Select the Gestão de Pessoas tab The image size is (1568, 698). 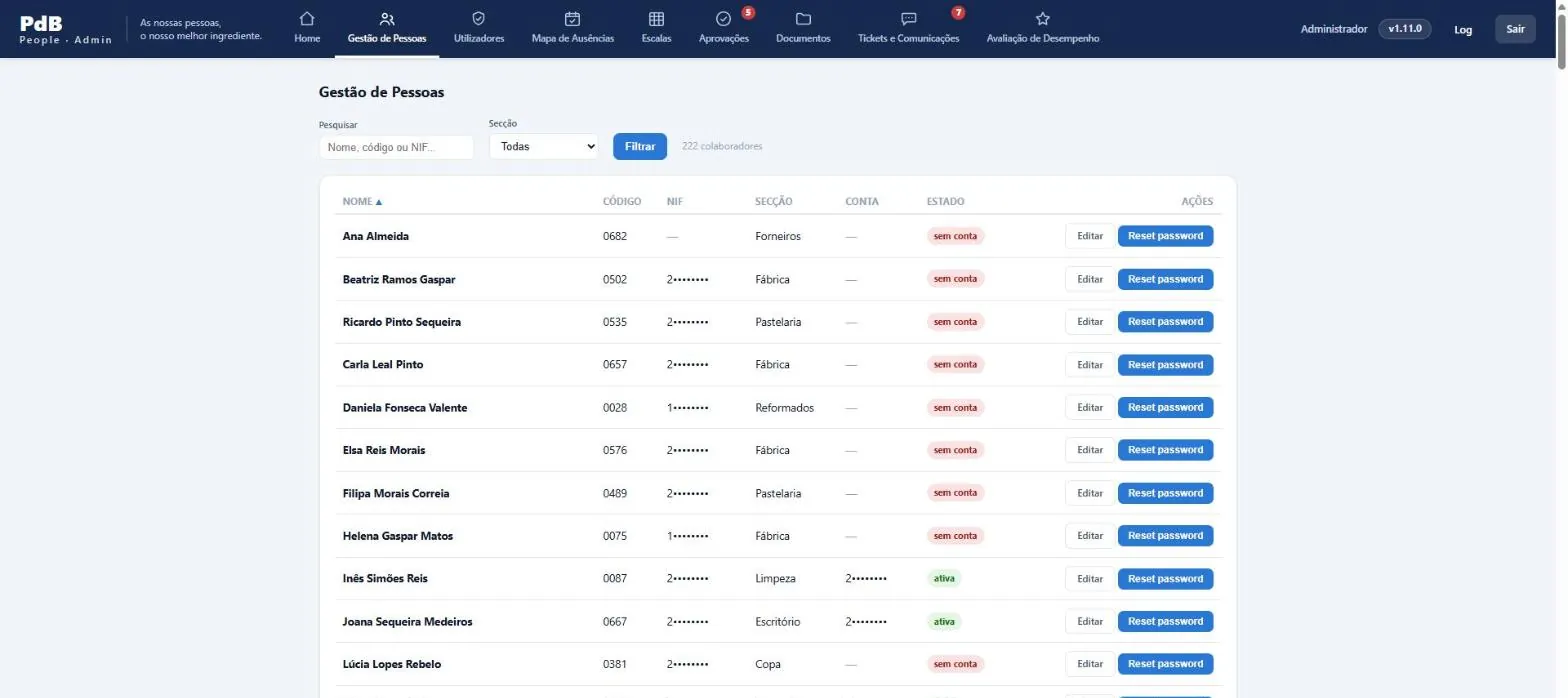[x=387, y=29]
